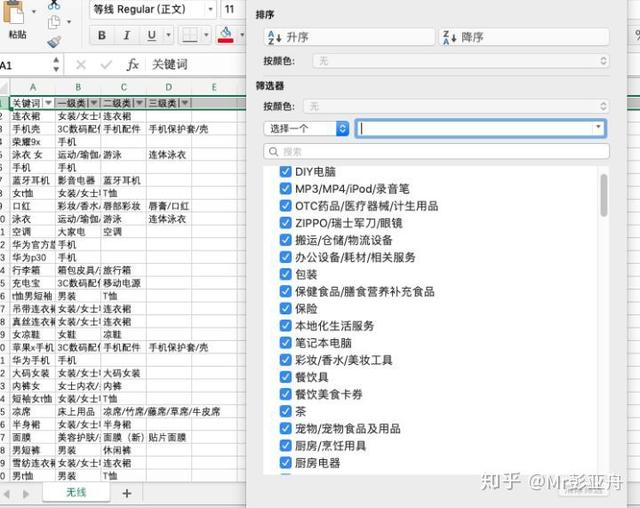Uncheck 保健食品/膳食营养补充食品 checkbox

tap(285, 291)
